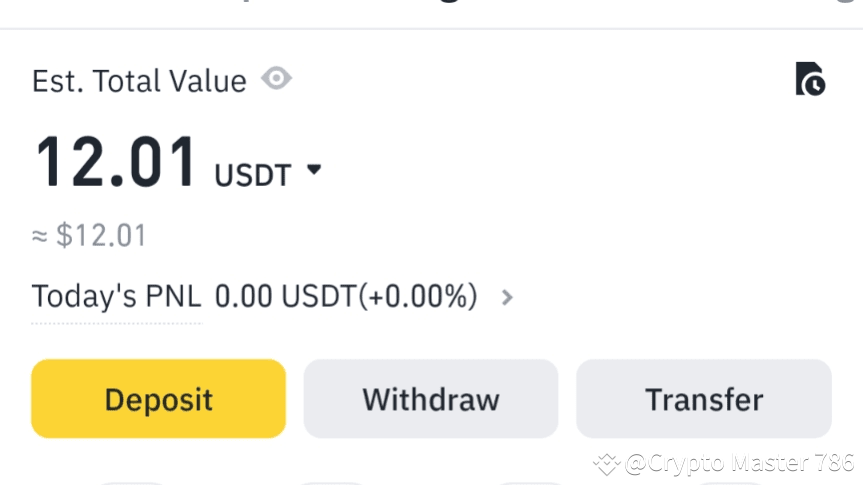Image resolution: width=863 pixels, height=485 pixels.
Task: Tap the Est. Total Value label
Action: (139, 81)
